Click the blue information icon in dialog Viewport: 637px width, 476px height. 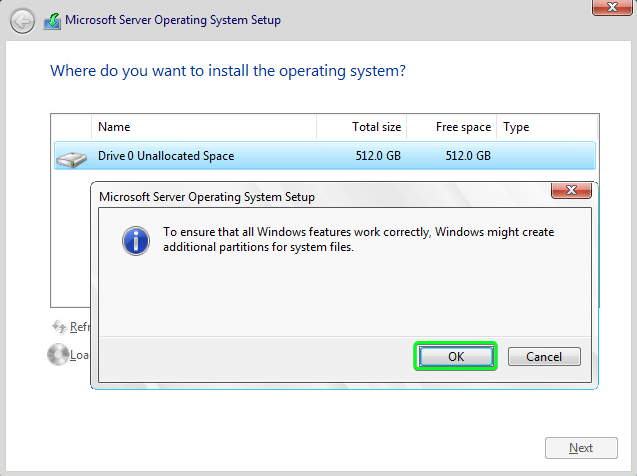pyautogui.click(x=136, y=241)
